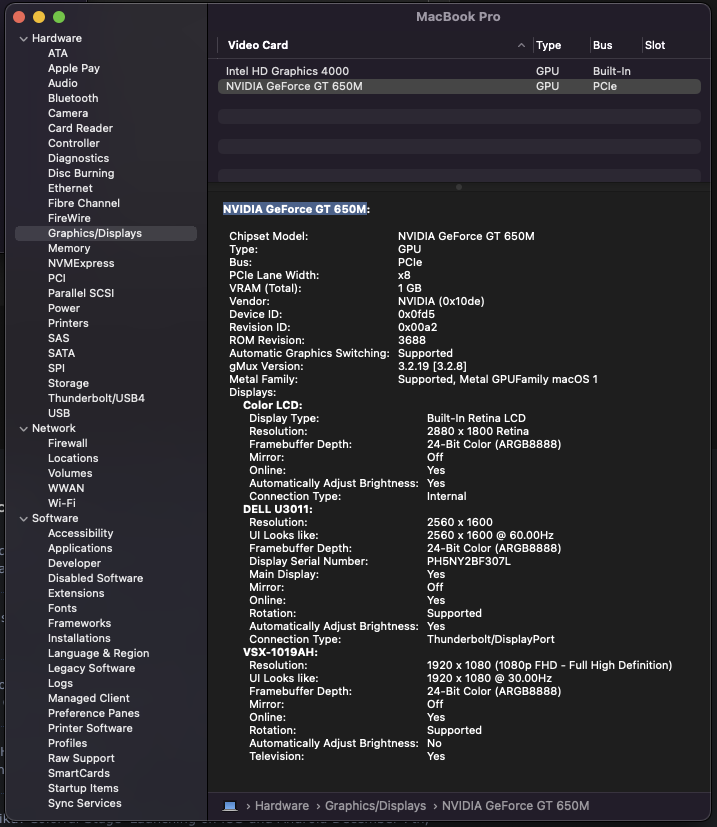Viewport: 717px width, 827px height.
Task: Sort by Bus column header
Action: [603, 45]
